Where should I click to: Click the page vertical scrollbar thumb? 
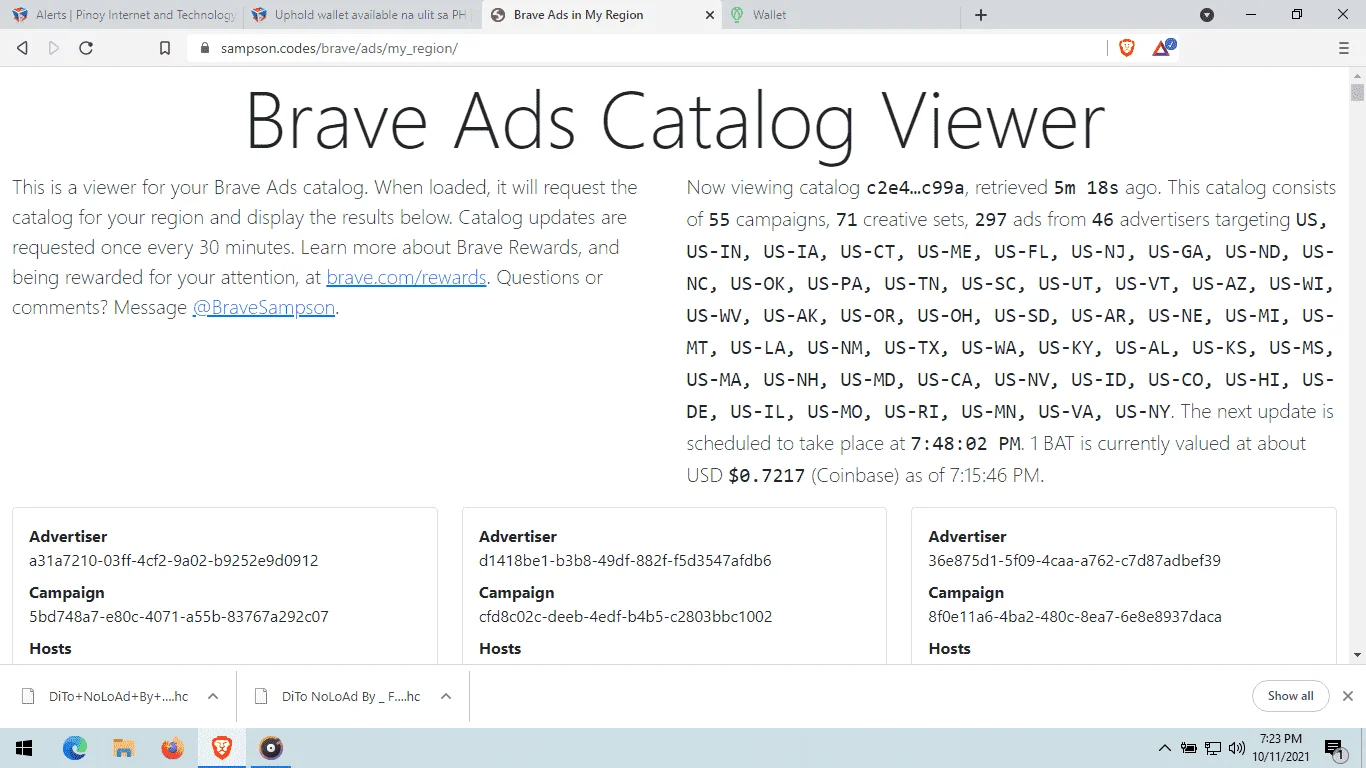1357,93
